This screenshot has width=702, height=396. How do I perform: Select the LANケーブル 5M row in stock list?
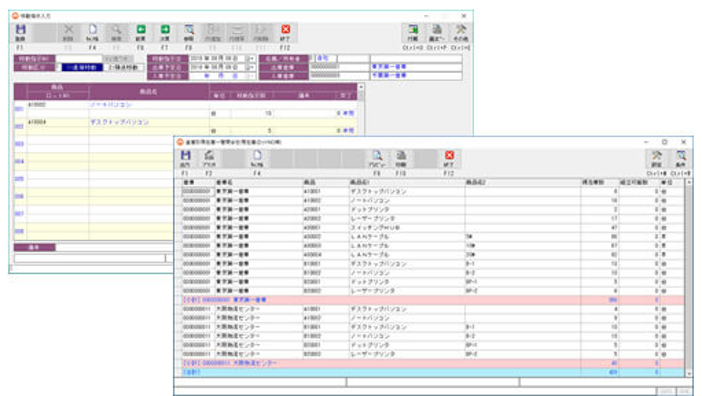click(x=432, y=236)
